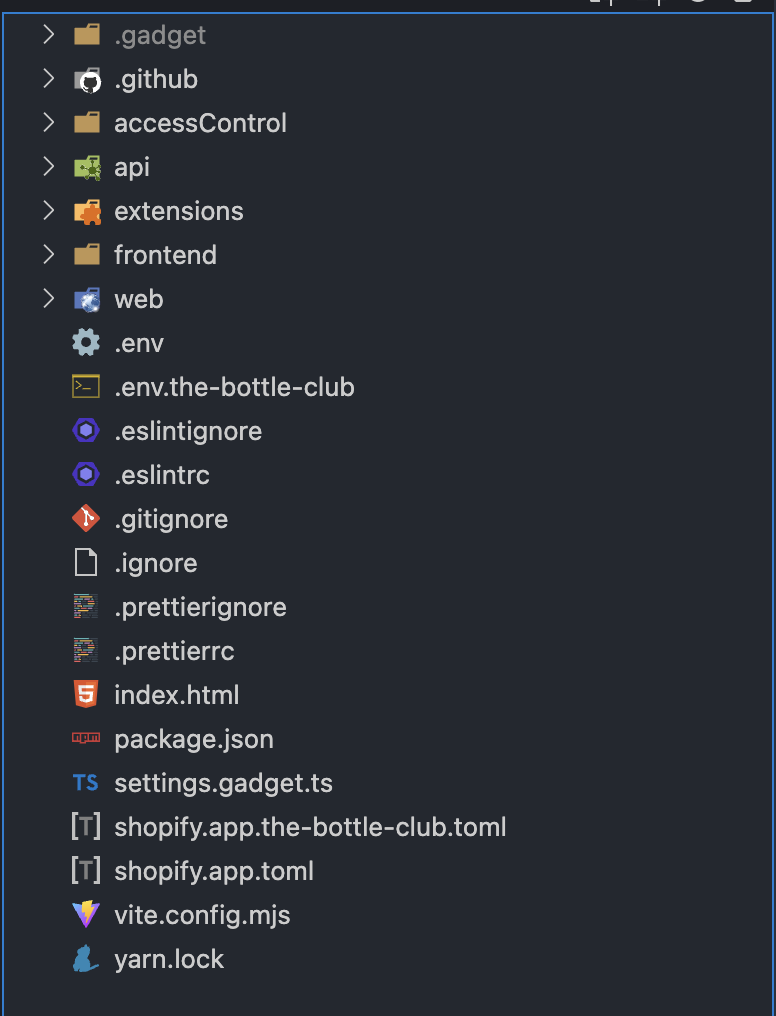The height and width of the screenshot is (1016, 776).
Task: Expand the web folder chevron
Action: pyautogui.click(x=48, y=299)
